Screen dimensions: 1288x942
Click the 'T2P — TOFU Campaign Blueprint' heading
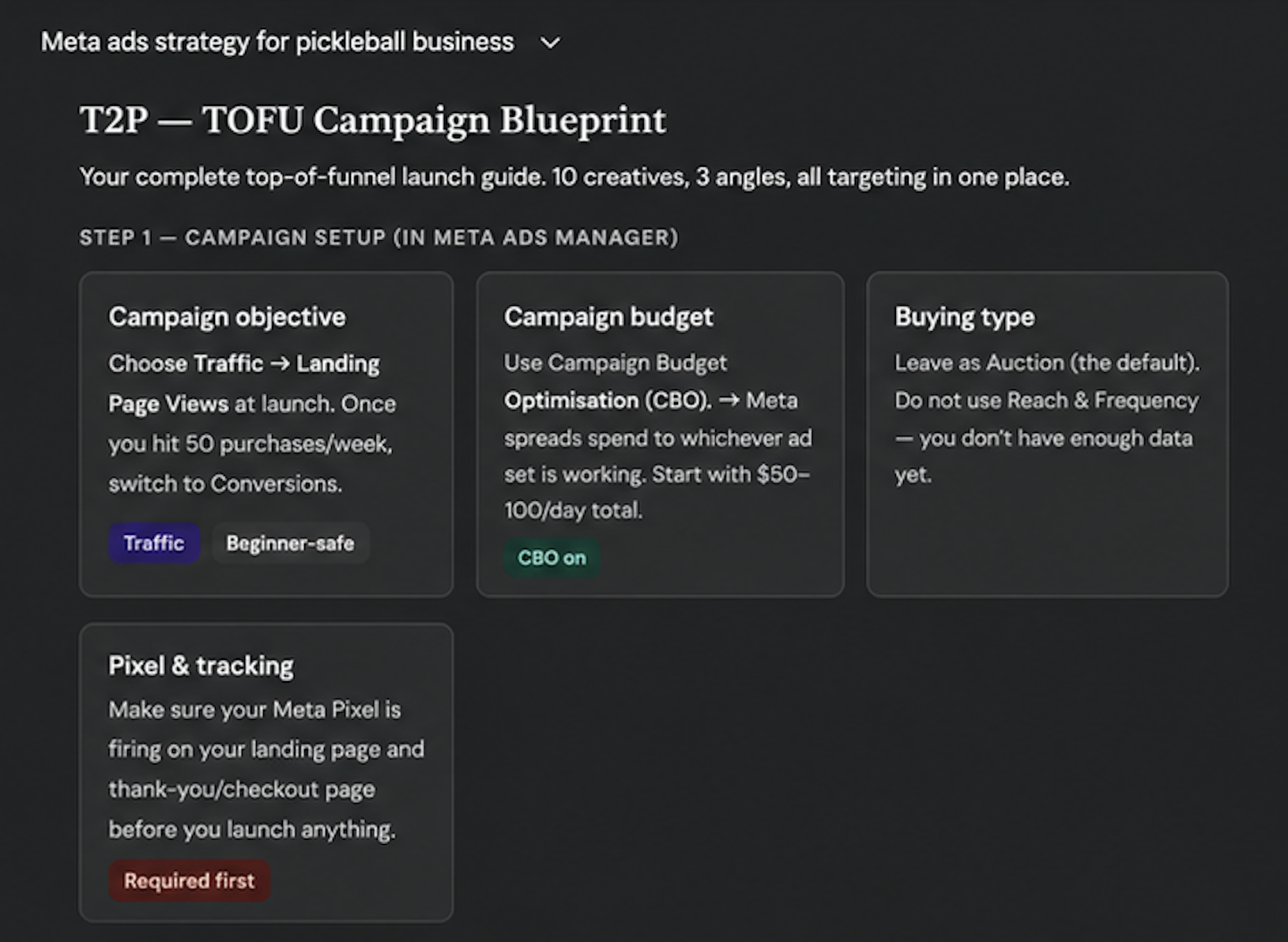tap(373, 120)
